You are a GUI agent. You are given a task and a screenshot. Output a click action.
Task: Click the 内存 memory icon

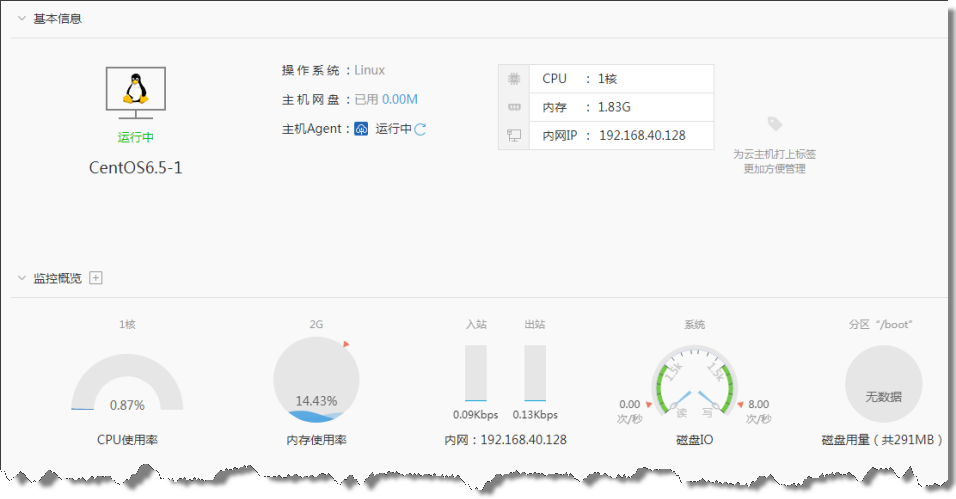514,107
